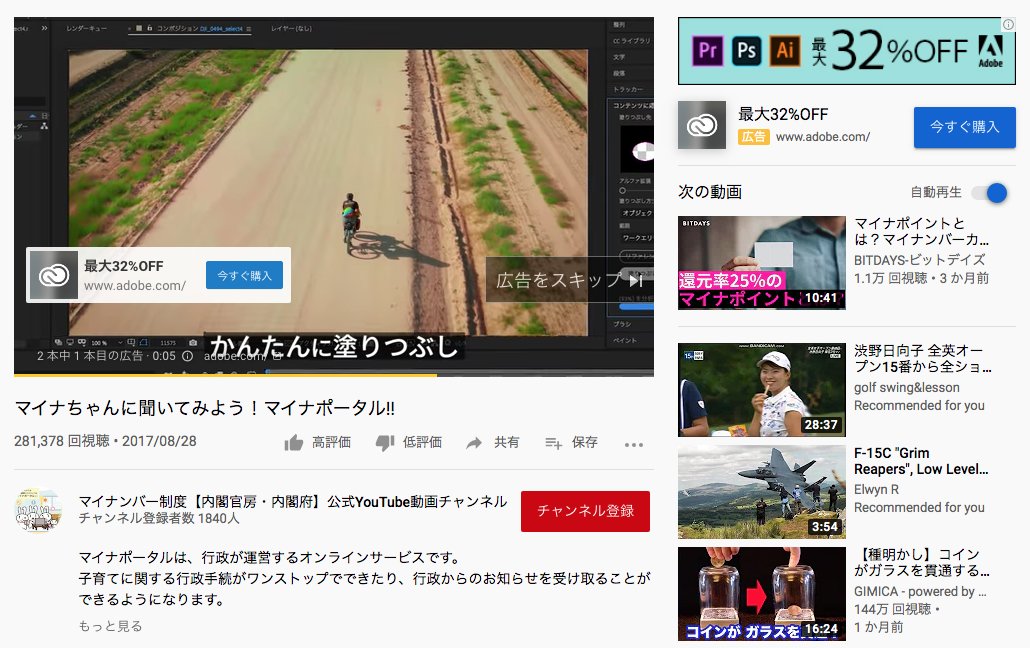Expand the description with もっと見る
Screen dimensions: 1030x648
pos(110,626)
